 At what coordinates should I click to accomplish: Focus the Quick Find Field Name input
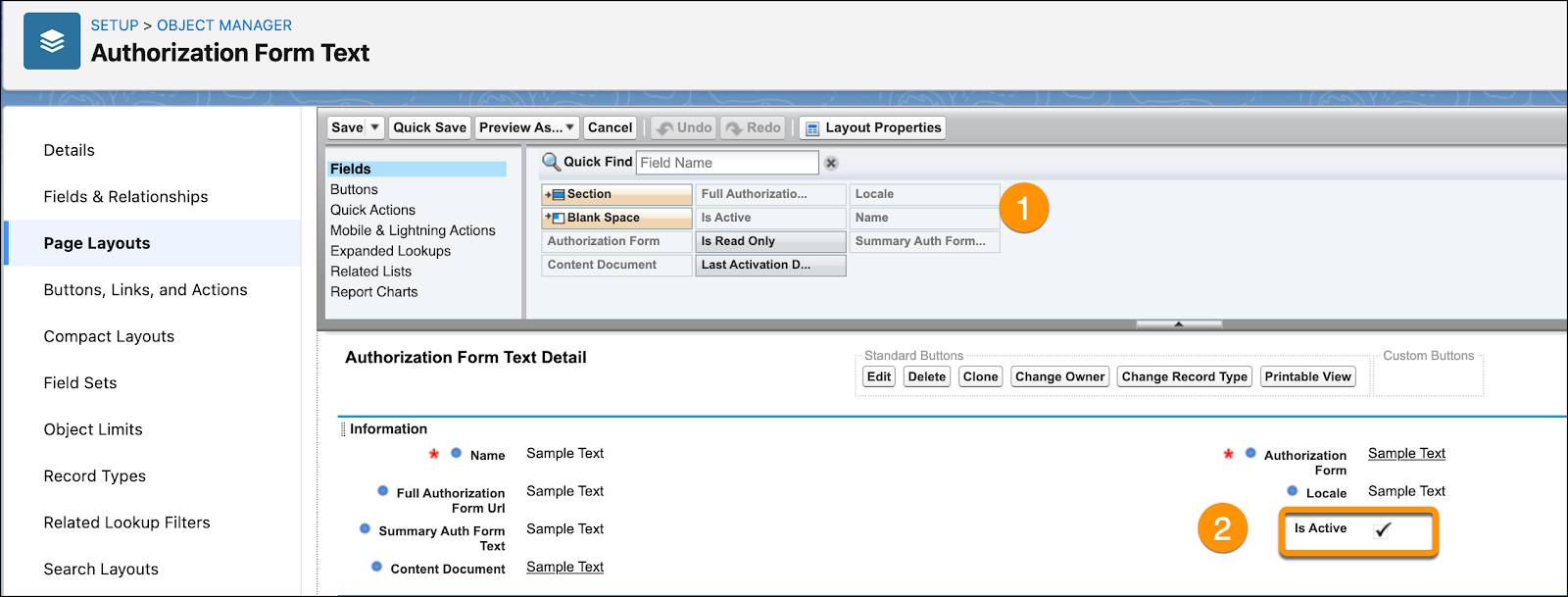(727, 163)
